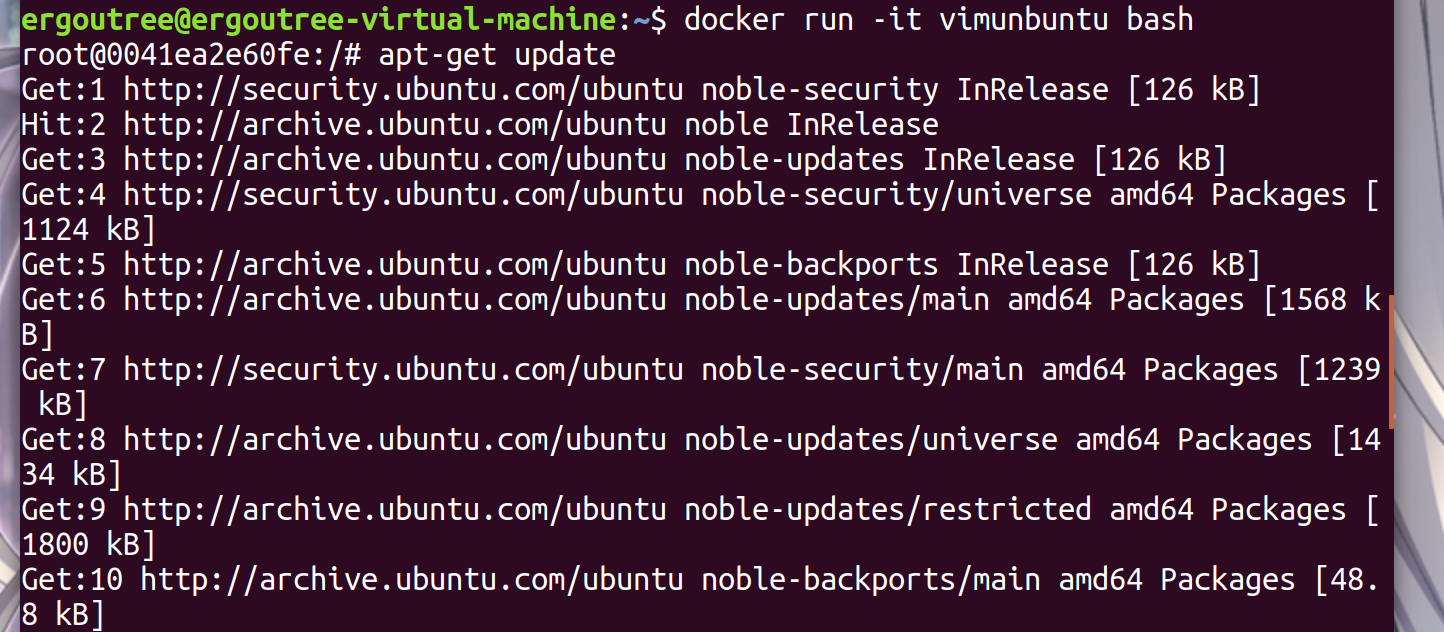Open the Get:9 archive.ubuntu.com URL
The image size is (1444, 632).
(x=395, y=510)
